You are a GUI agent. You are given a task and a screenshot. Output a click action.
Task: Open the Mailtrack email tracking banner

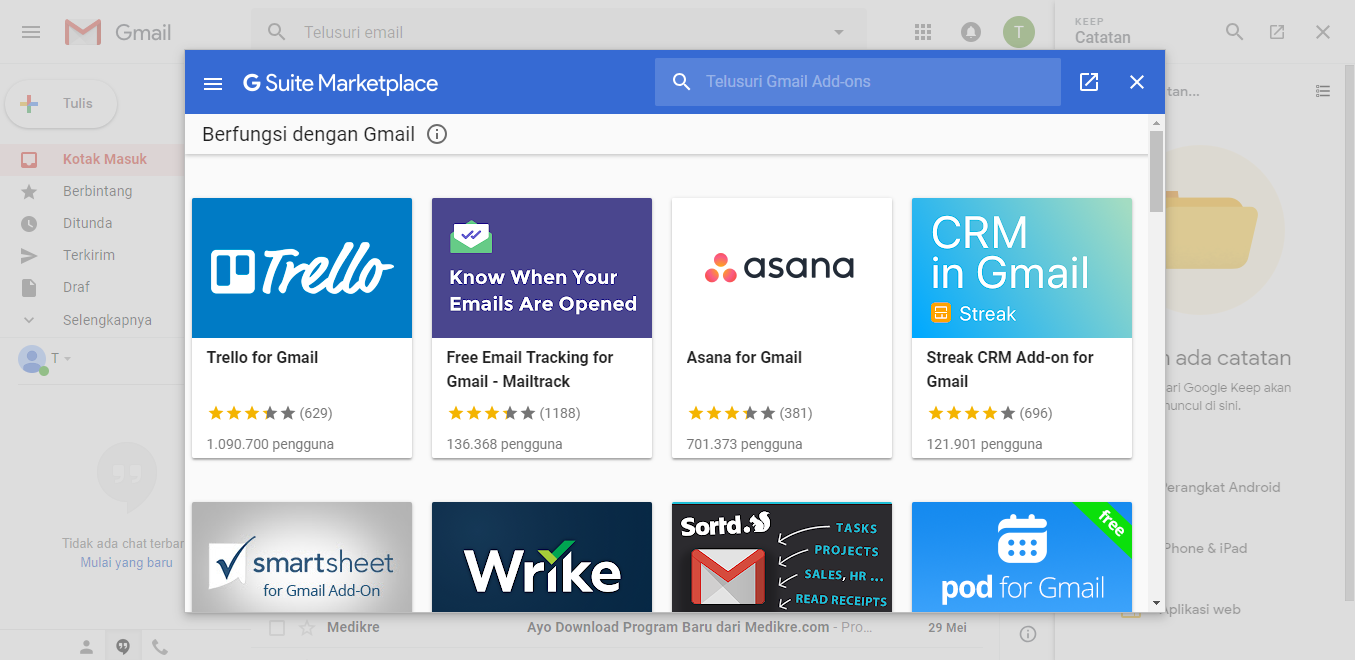[x=542, y=268]
